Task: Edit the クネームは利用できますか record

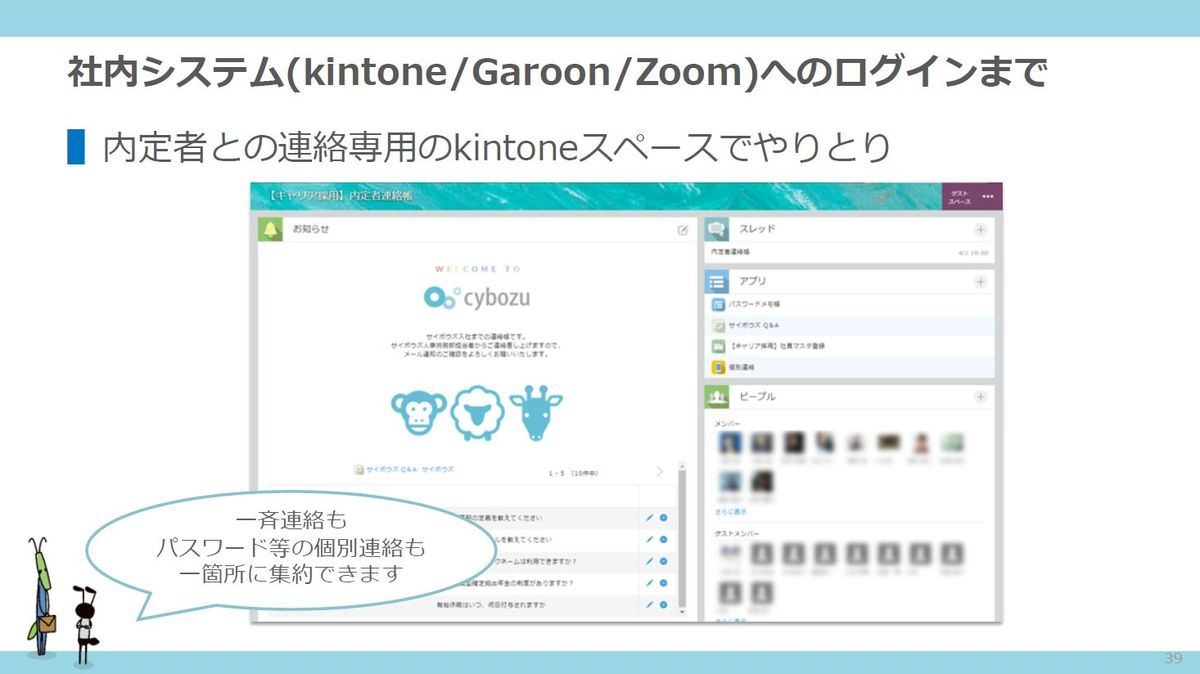Action: [649, 561]
